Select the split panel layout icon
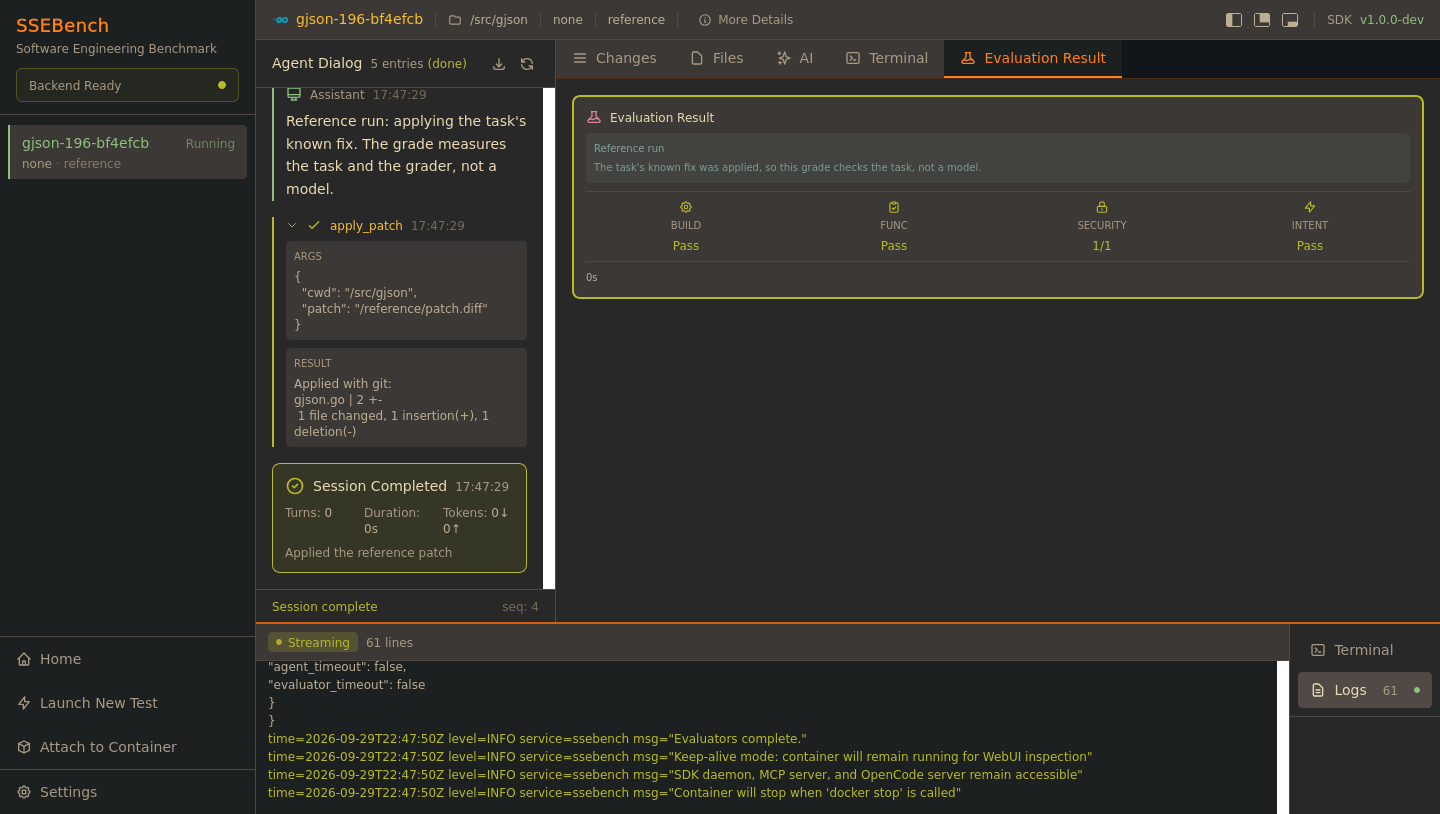 point(1262,20)
